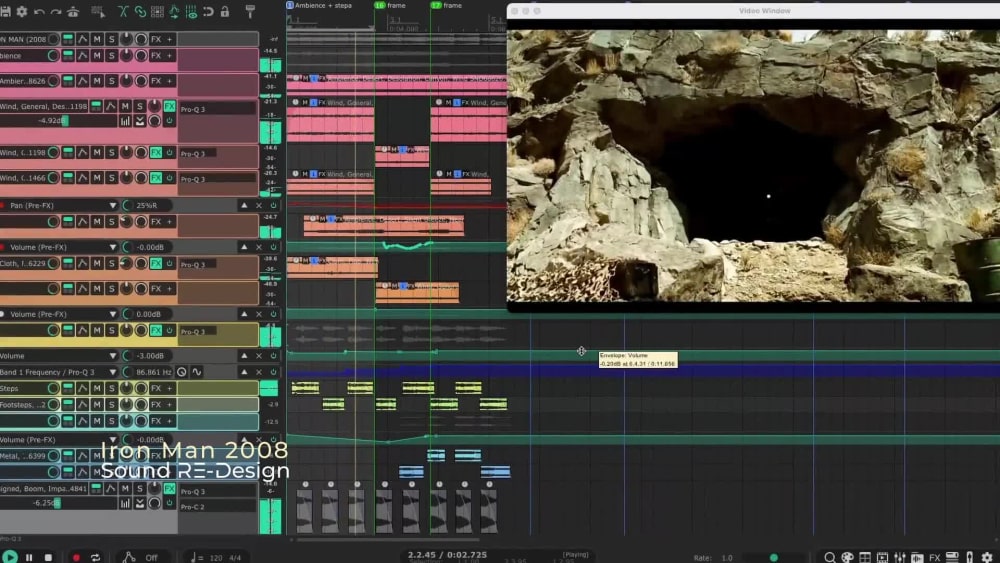1000x563 pixels.
Task: Hide the Pan (Pre-FX) envelope with X
Action: 259,205
